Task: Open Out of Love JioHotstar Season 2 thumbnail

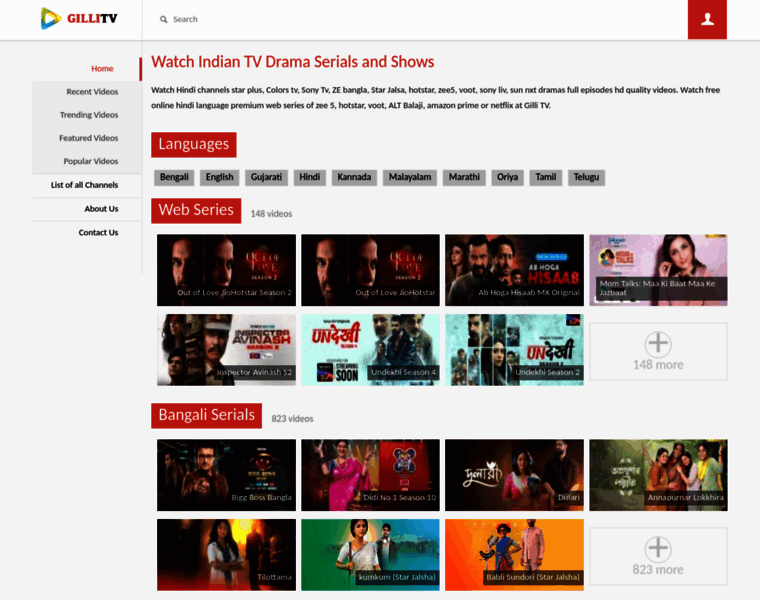Action: pos(226,270)
